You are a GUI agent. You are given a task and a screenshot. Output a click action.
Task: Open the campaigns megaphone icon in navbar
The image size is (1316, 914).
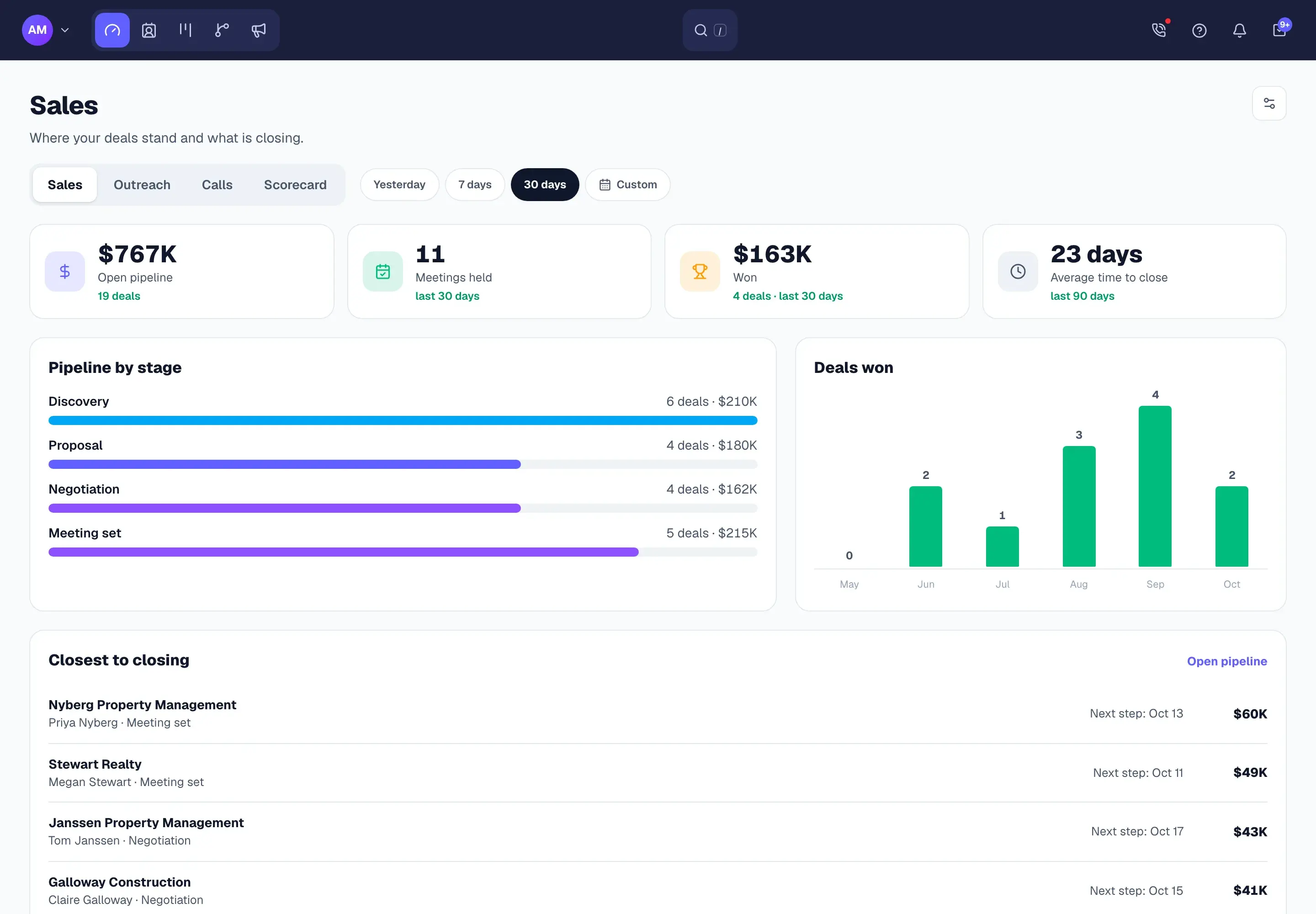(x=259, y=30)
